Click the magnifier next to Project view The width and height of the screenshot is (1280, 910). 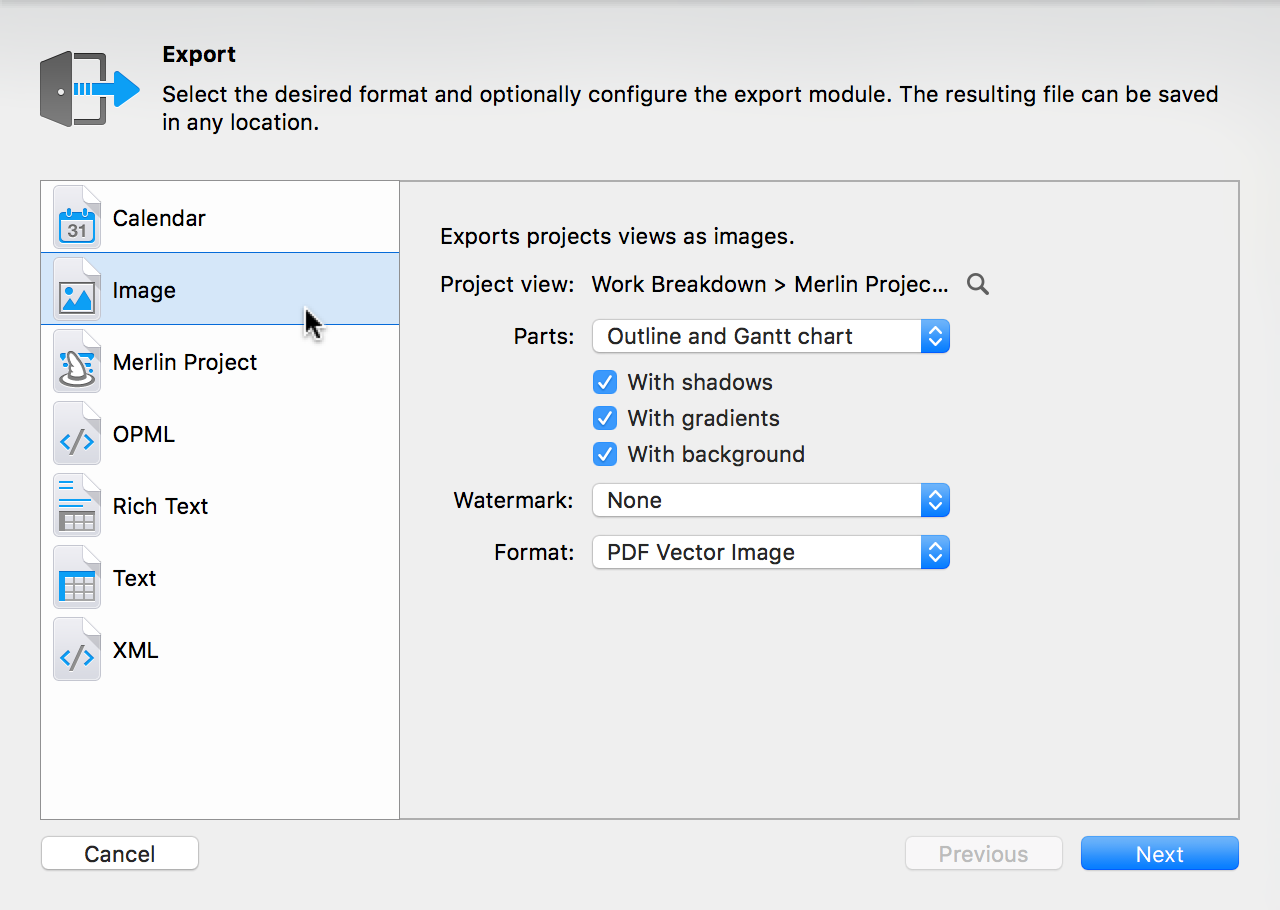(978, 285)
